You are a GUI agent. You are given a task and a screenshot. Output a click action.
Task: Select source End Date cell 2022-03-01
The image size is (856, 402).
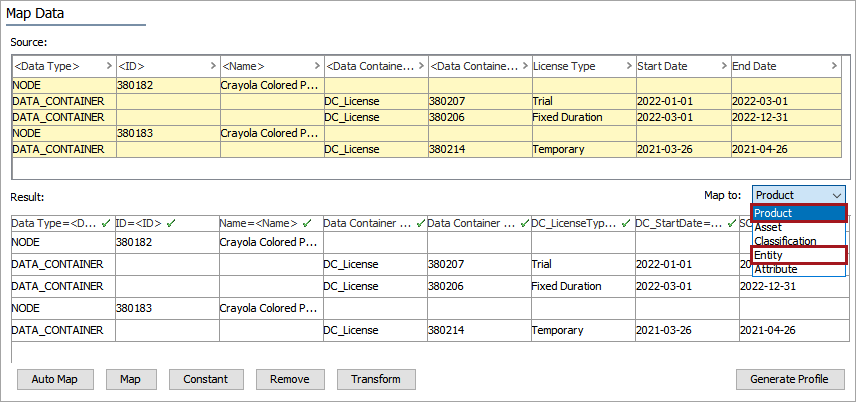786,101
